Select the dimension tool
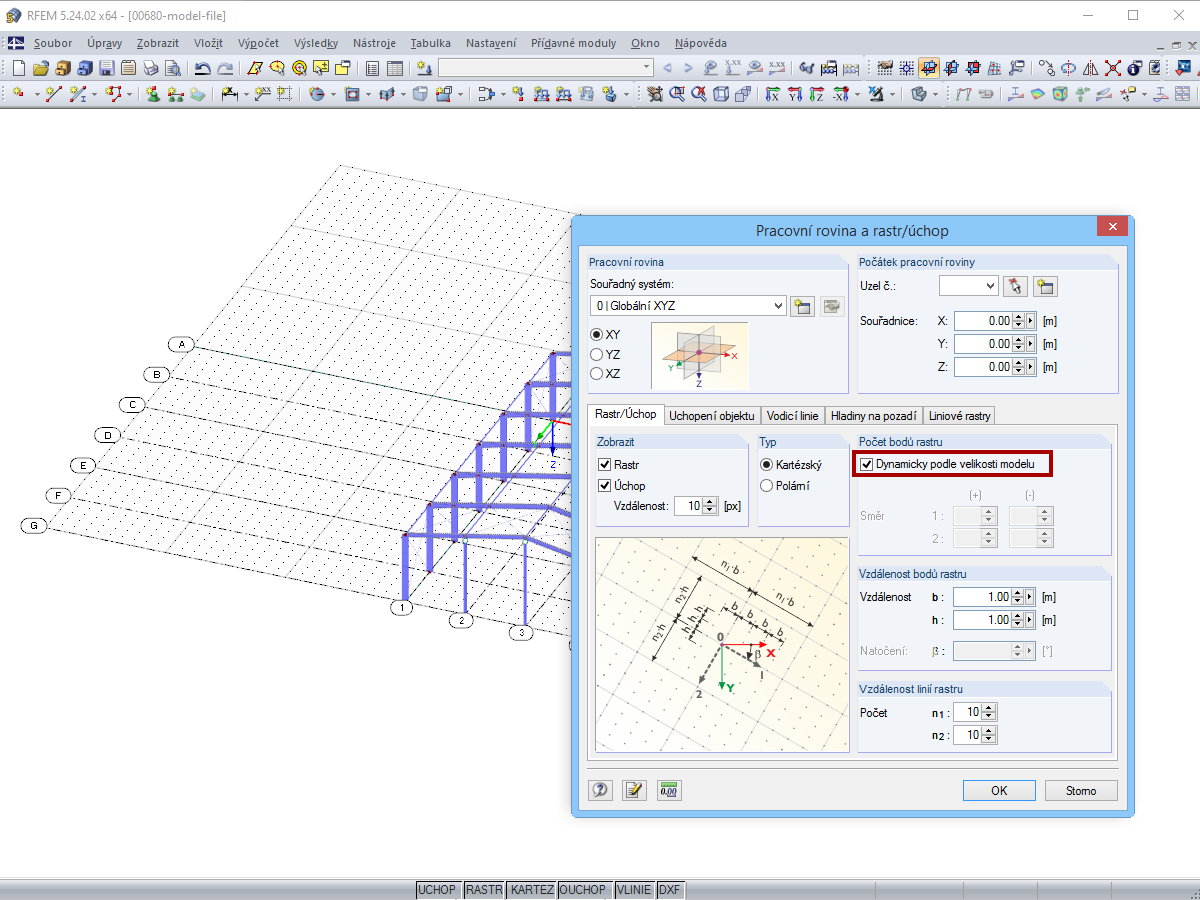 229,94
